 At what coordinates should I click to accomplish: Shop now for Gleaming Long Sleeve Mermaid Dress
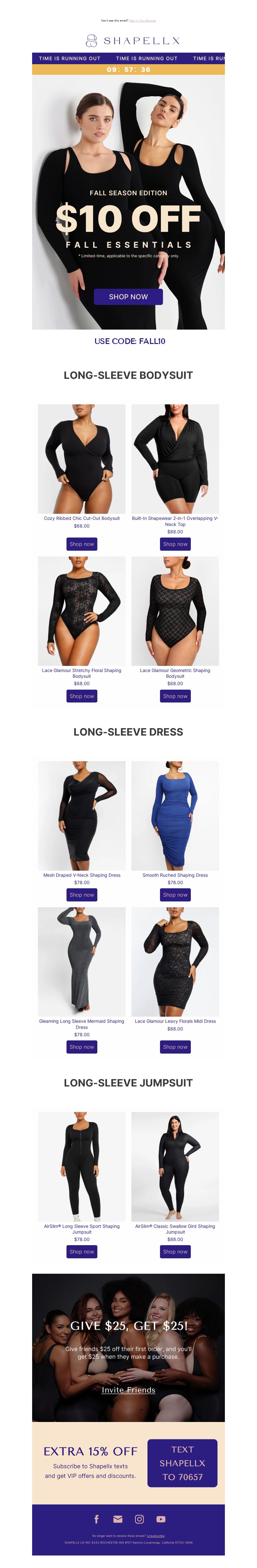pos(82,1047)
